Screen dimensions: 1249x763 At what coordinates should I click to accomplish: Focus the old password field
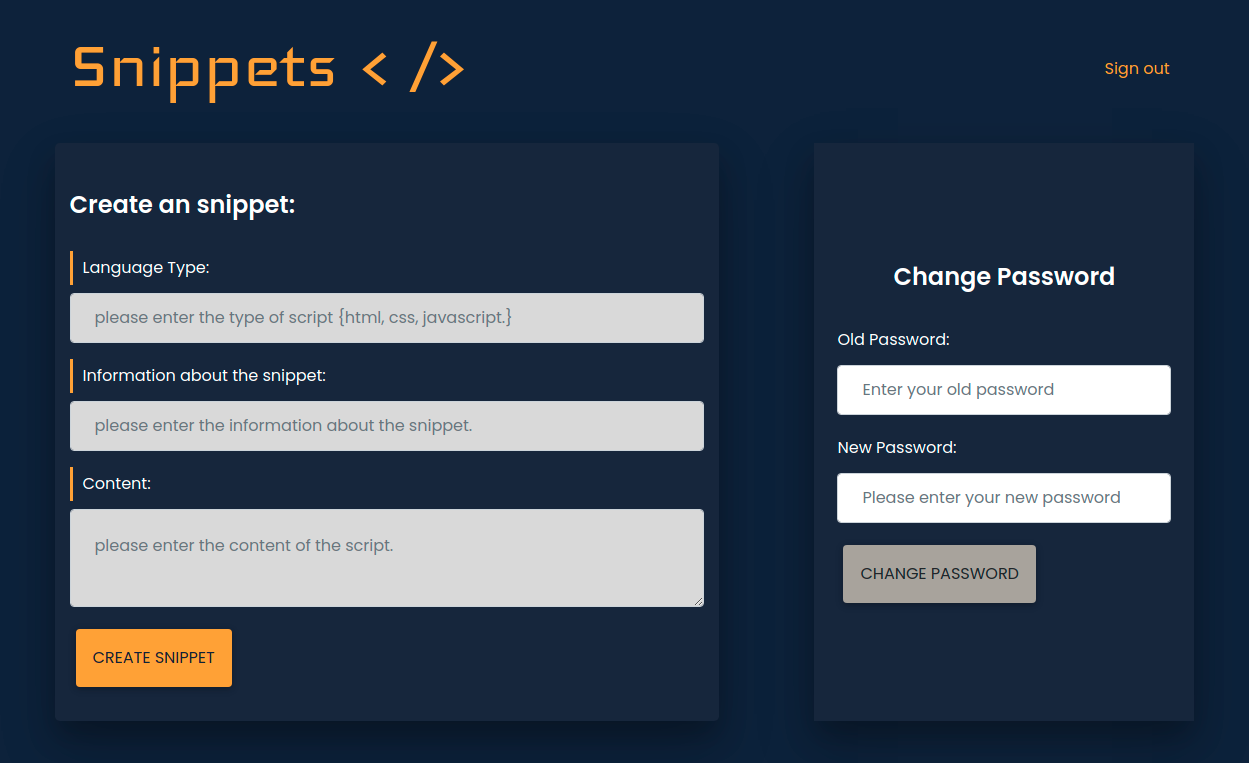(x=1004, y=390)
